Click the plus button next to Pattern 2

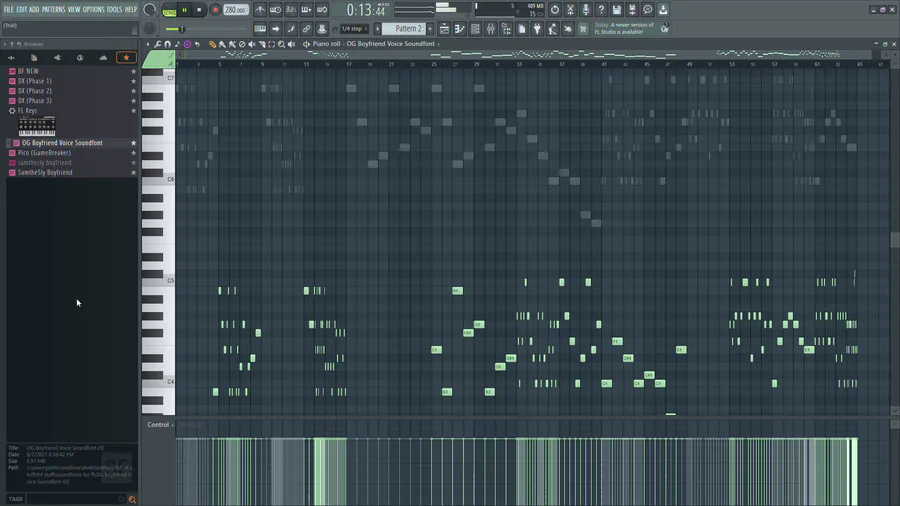[430, 29]
